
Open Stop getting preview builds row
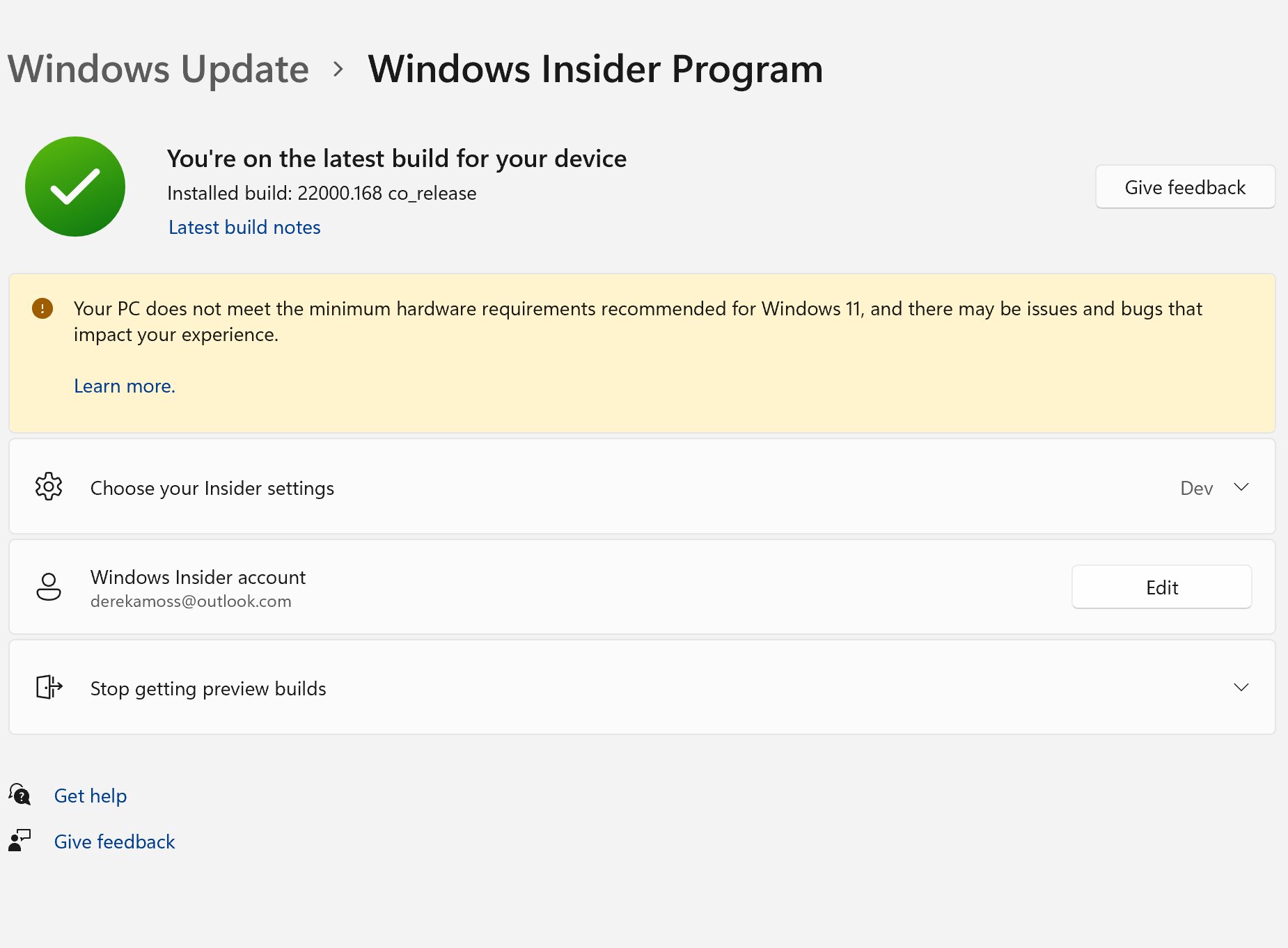(642, 687)
